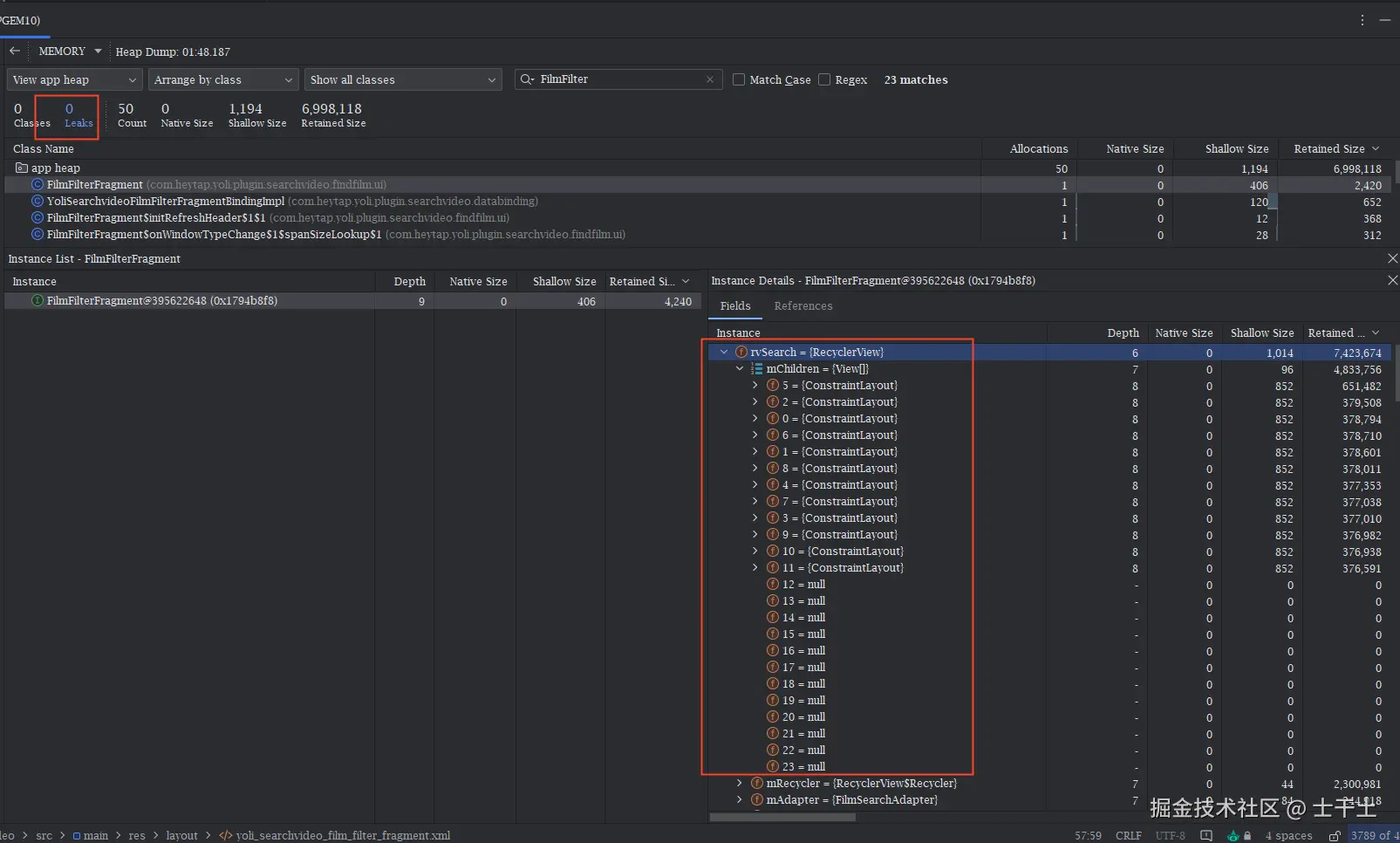This screenshot has height=843, width=1400.
Task: Click the mAdapter field icon
Action: click(x=757, y=800)
